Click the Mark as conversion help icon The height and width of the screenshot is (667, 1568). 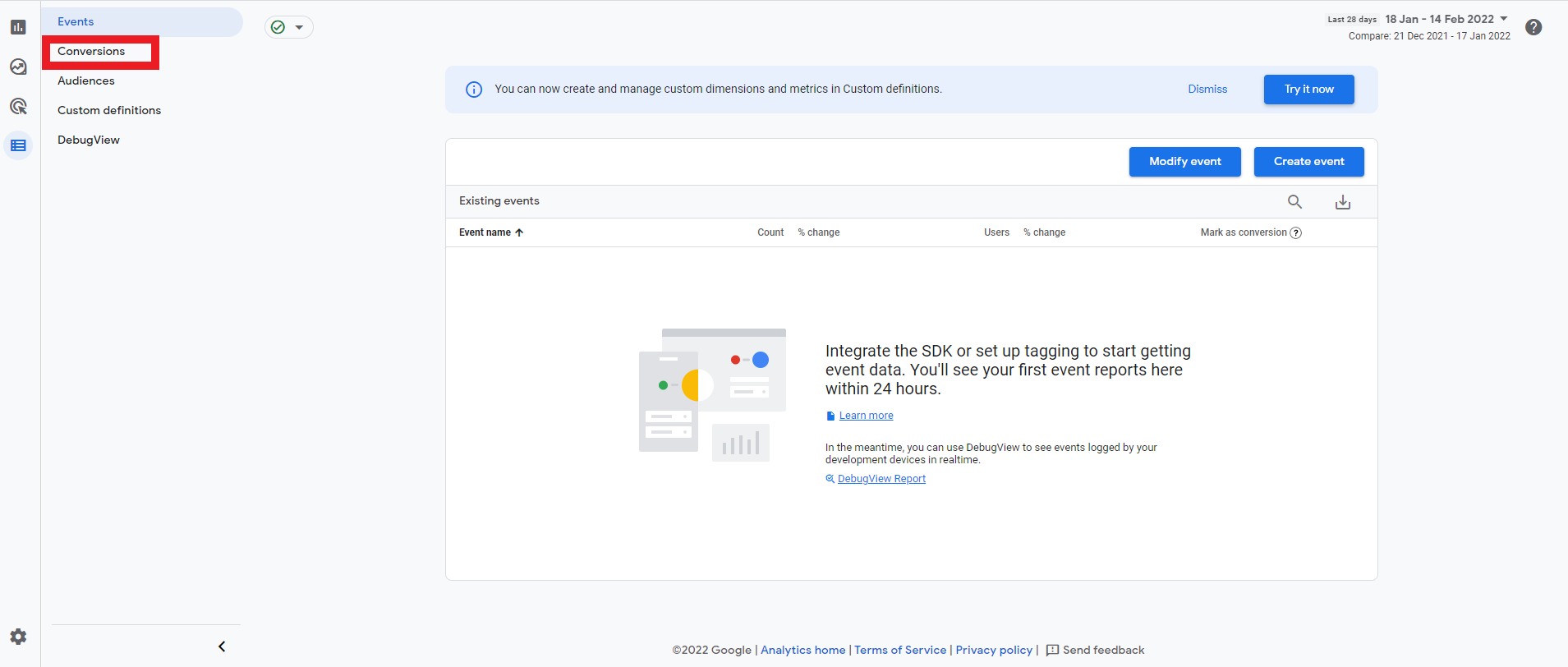click(1296, 232)
